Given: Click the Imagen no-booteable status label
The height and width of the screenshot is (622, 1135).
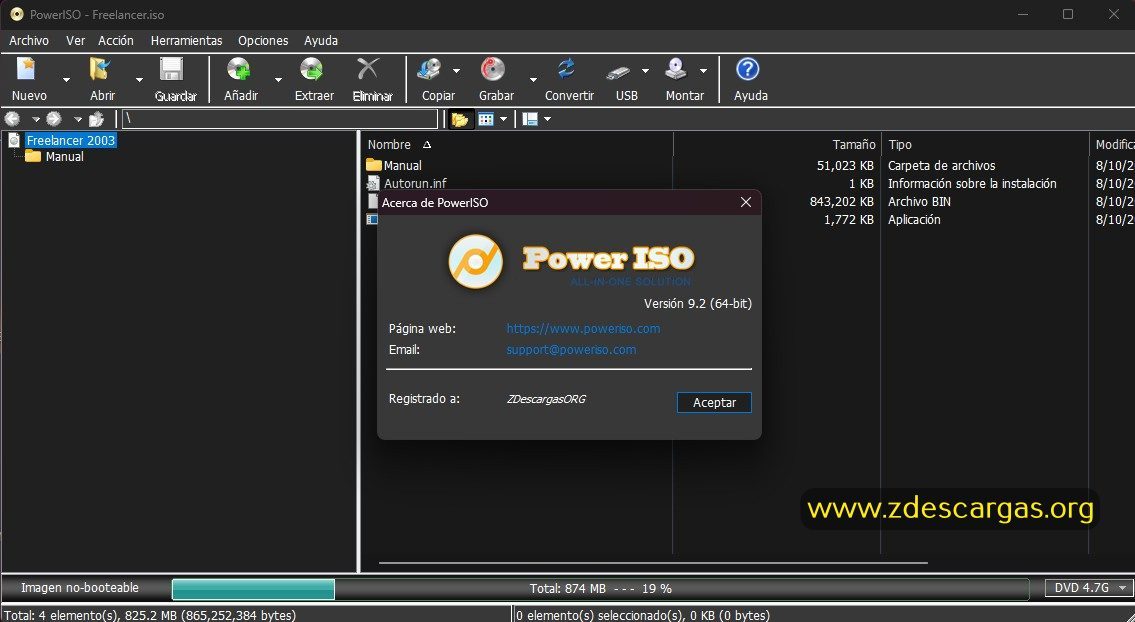Looking at the screenshot, I should pyautogui.click(x=80, y=588).
